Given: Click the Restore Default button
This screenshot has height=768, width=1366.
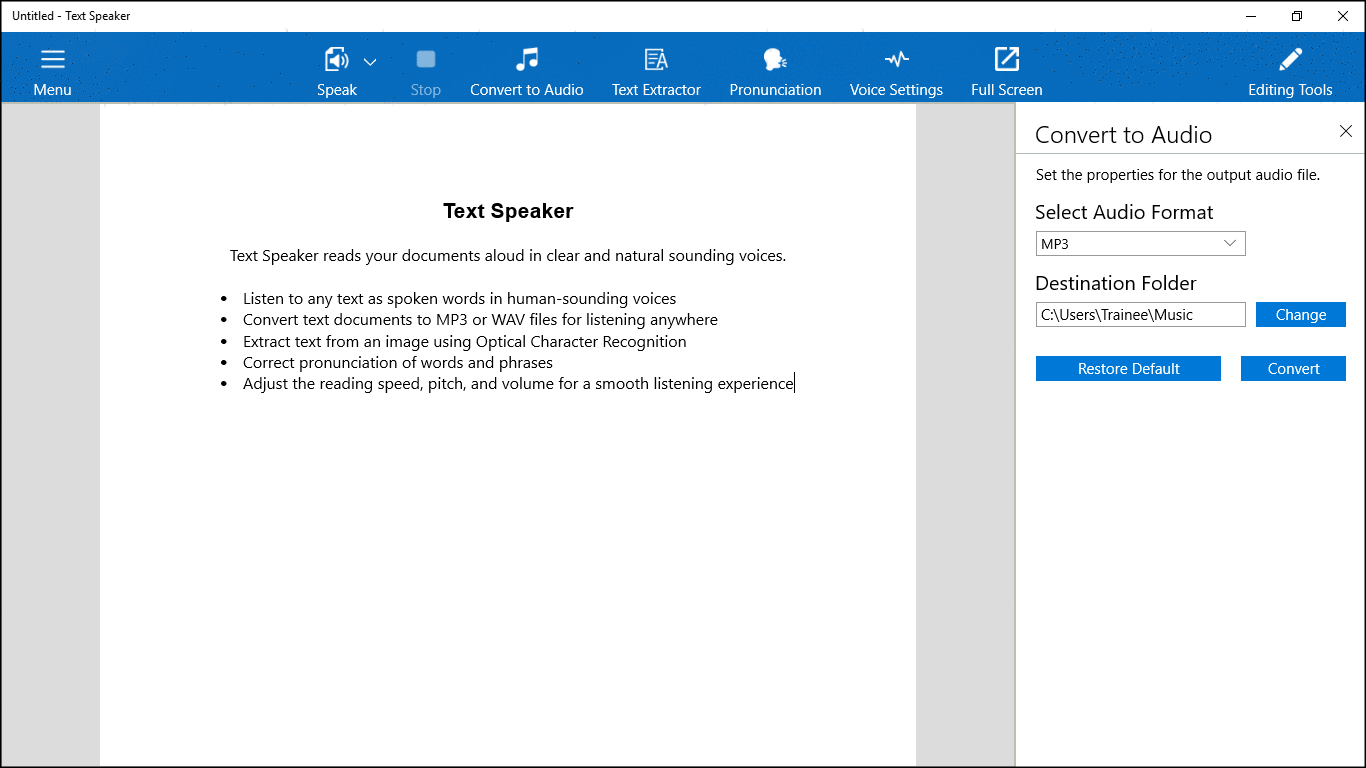Looking at the screenshot, I should click(x=1128, y=369).
